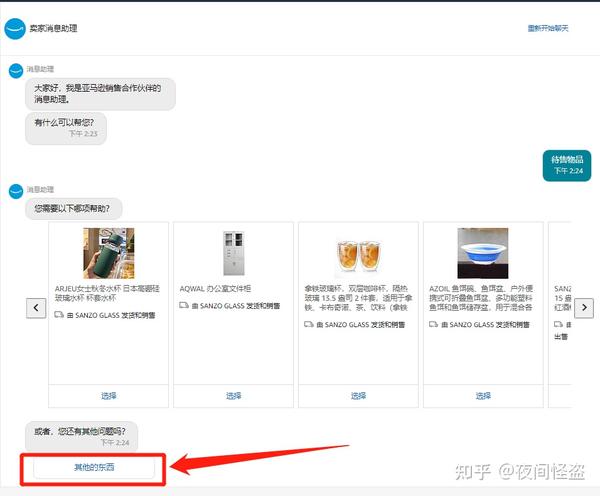600x496 pixels.
Task: Click the AZOIL 鱼饵碗 product description
Action: point(481,298)
